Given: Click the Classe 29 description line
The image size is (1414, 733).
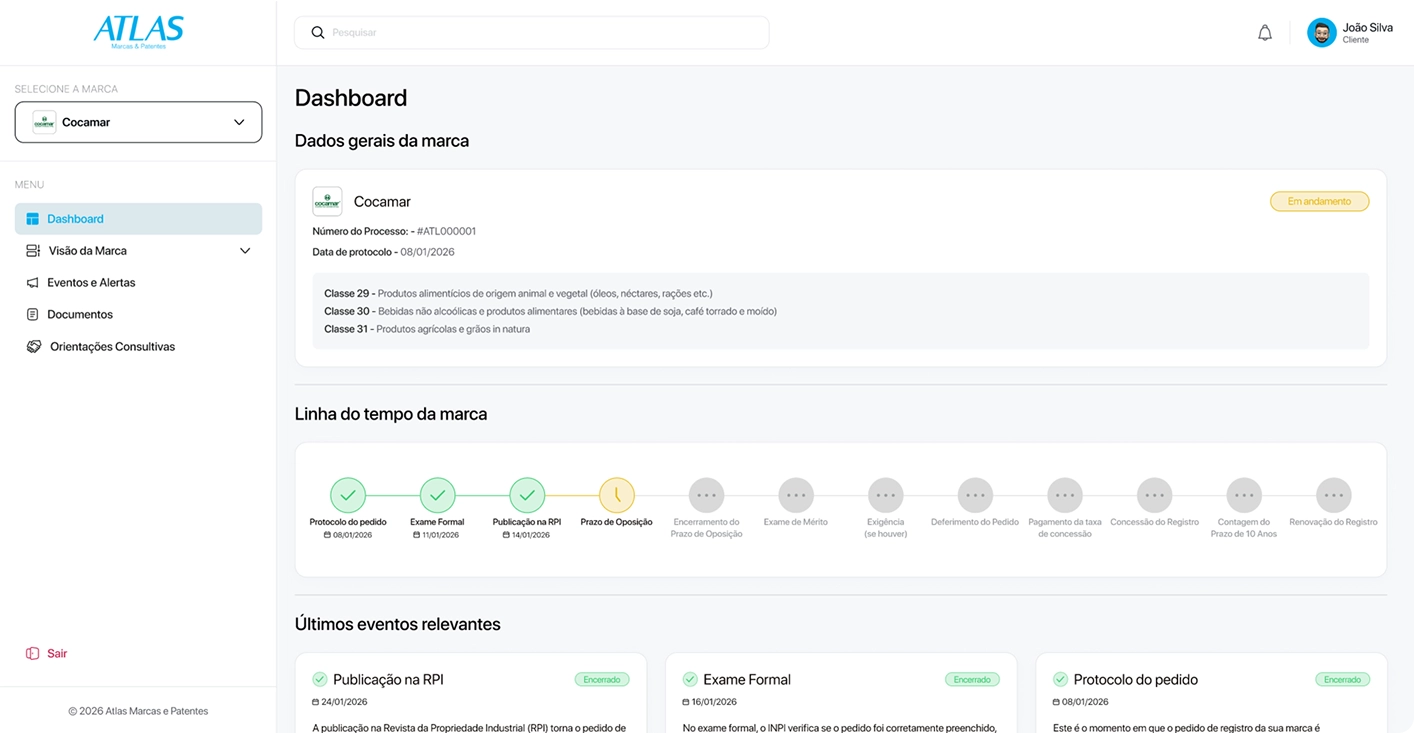Looking at the screenshot, I should pyautogui.click(x=518, y=294).
